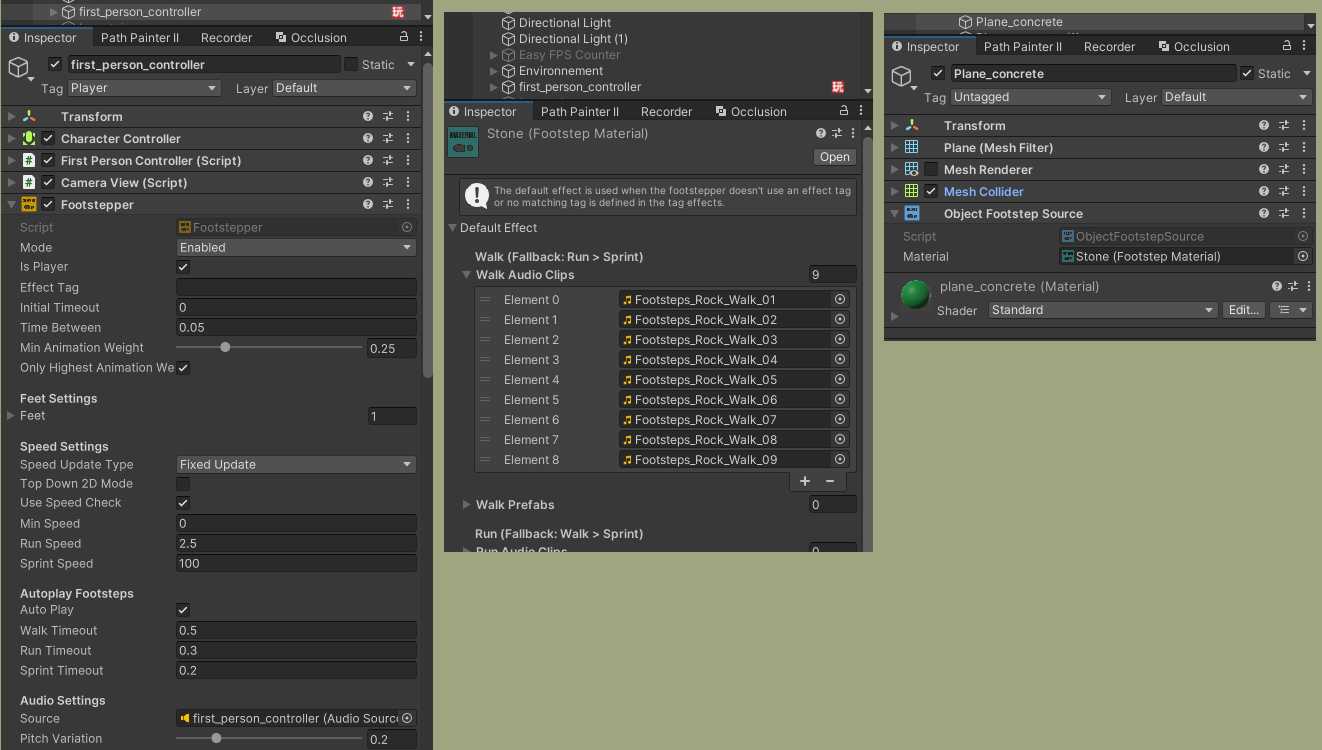Switch to Occlusion tab in right panel

tap(1193, 47)
